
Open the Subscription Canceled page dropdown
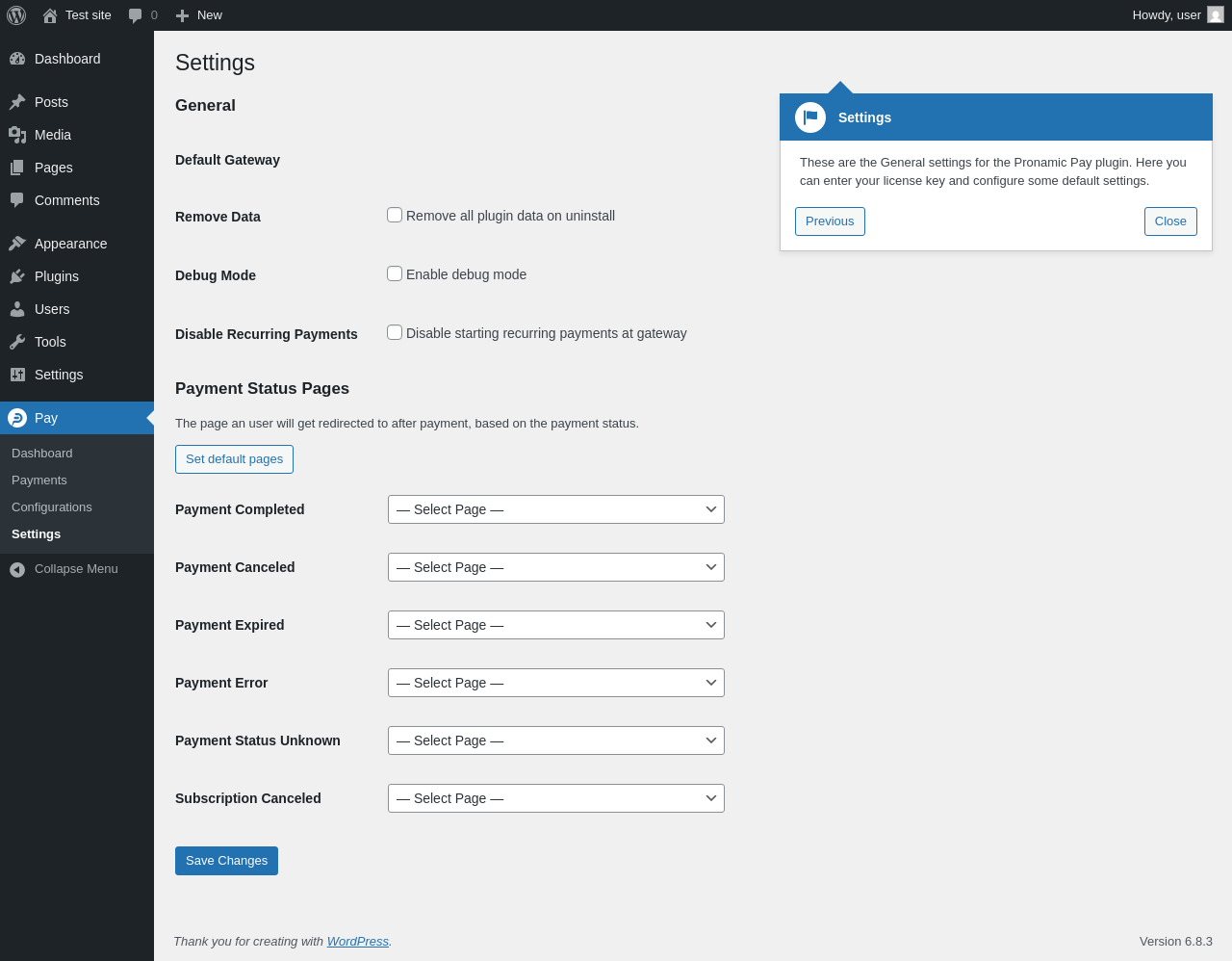tap(556, 798)
